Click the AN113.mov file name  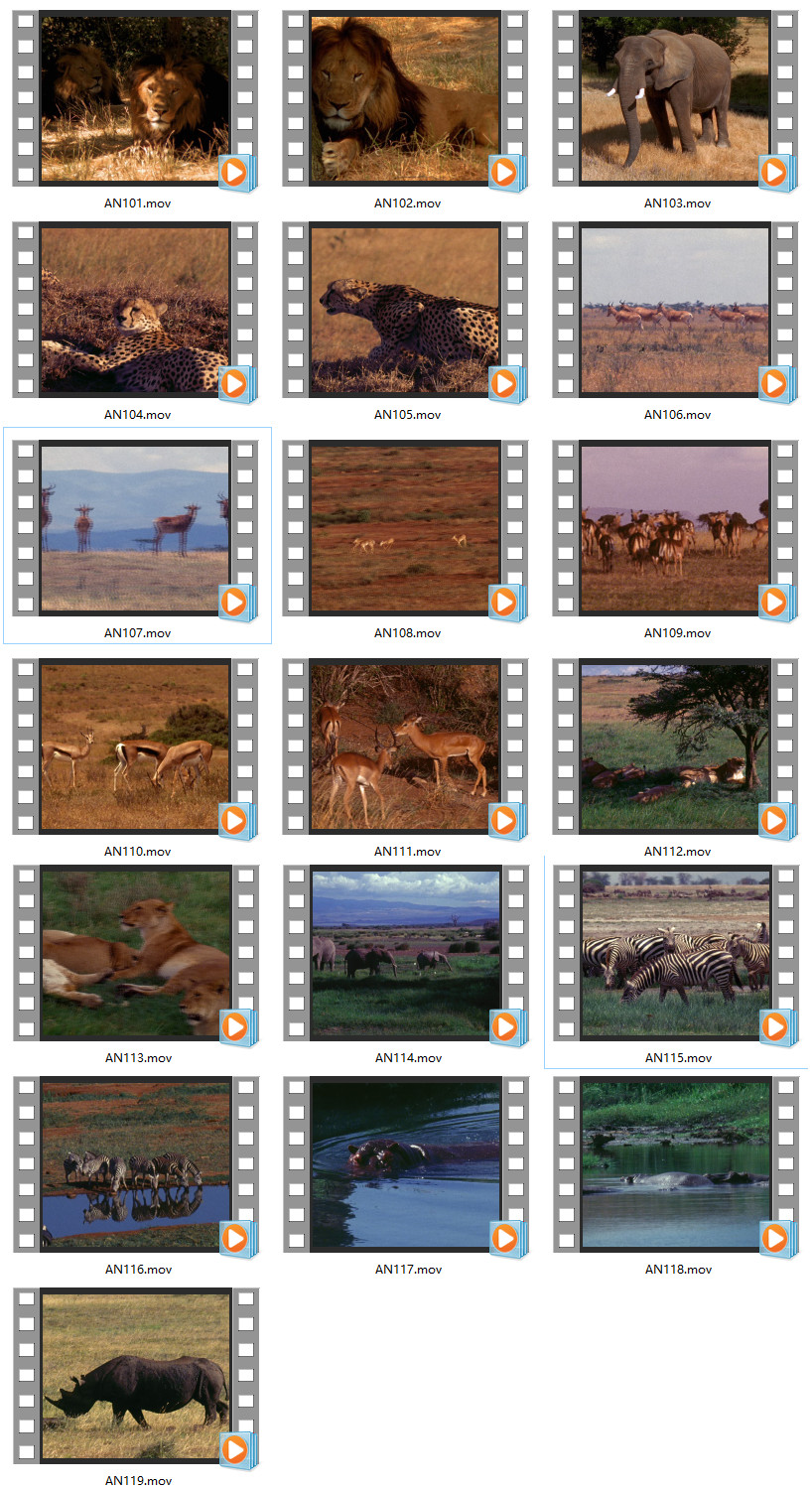[139, 1058]
